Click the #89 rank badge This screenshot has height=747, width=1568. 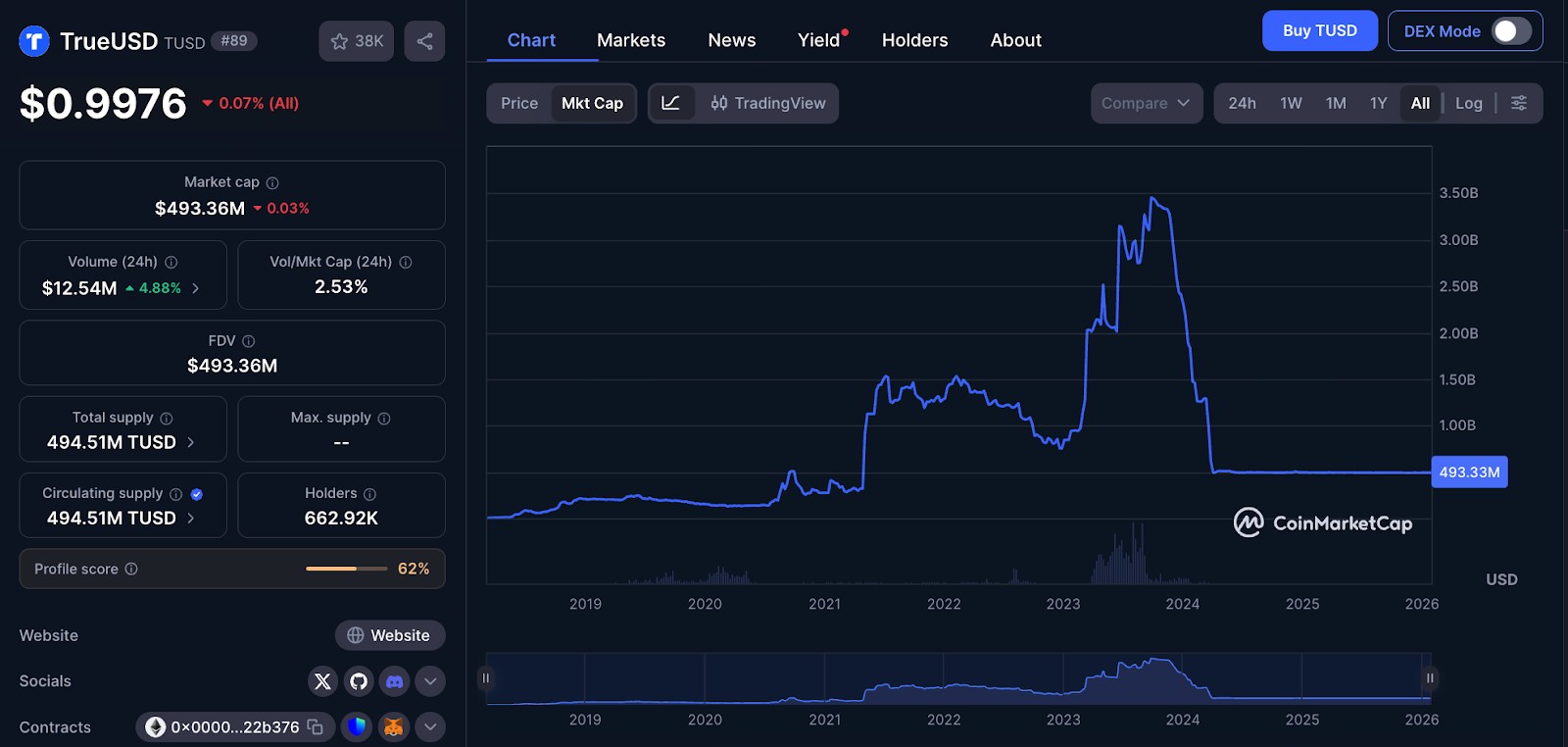click(x=234, y=41)
